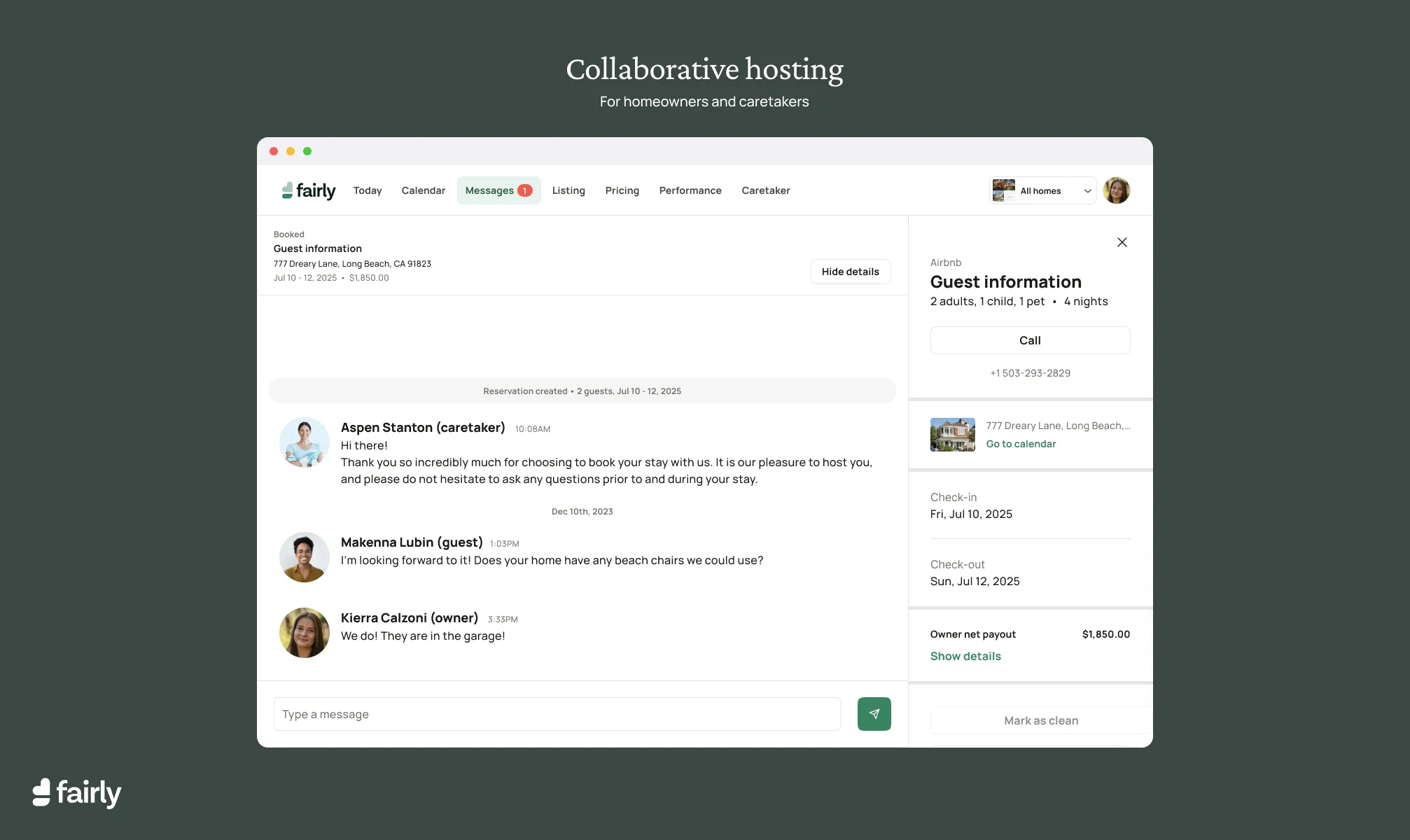Click the Reservation created banner
Screen dimensions: 1410x840
(582, 391)
